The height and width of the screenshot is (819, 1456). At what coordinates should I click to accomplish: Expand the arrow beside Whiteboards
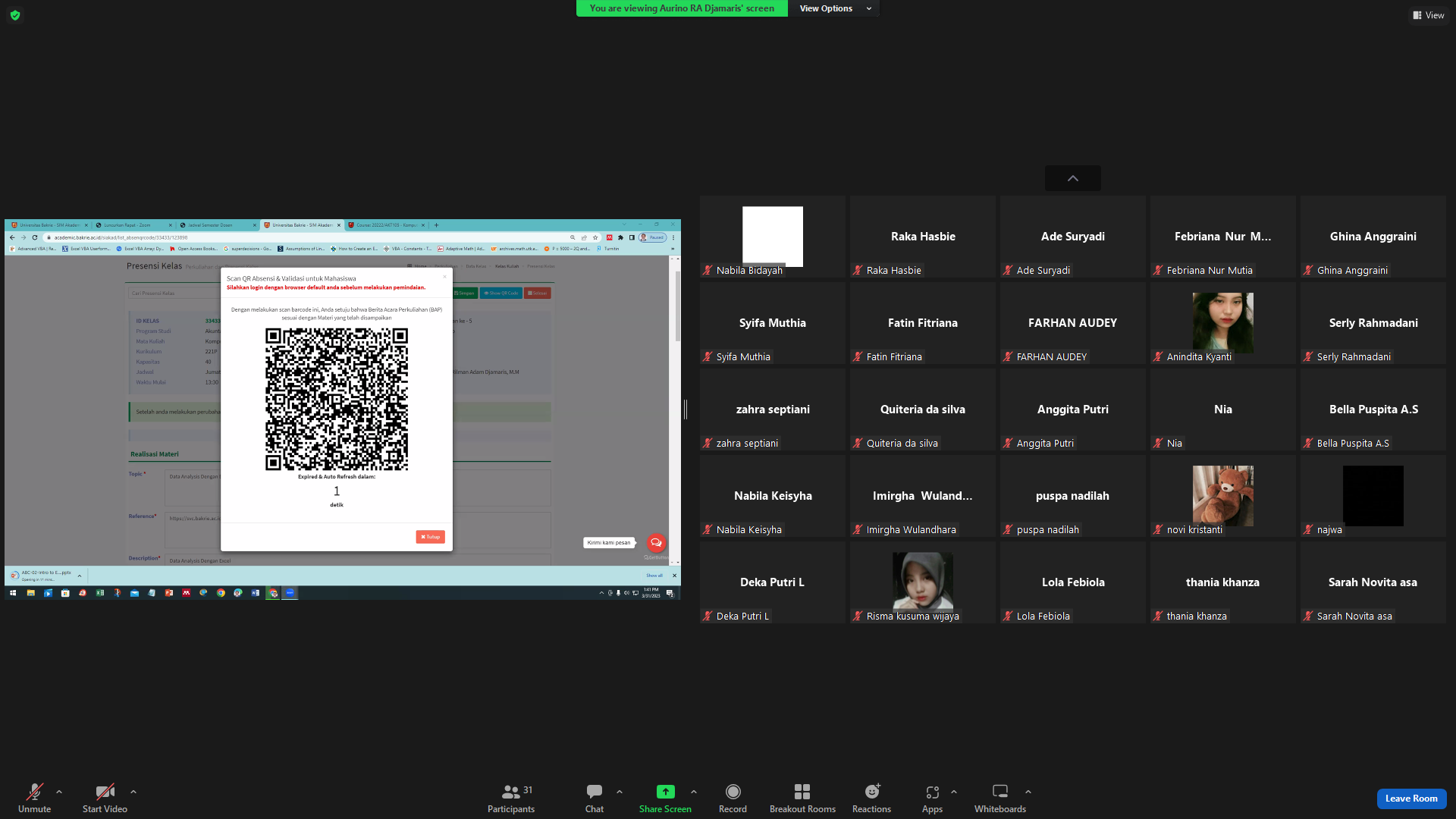1028,792
